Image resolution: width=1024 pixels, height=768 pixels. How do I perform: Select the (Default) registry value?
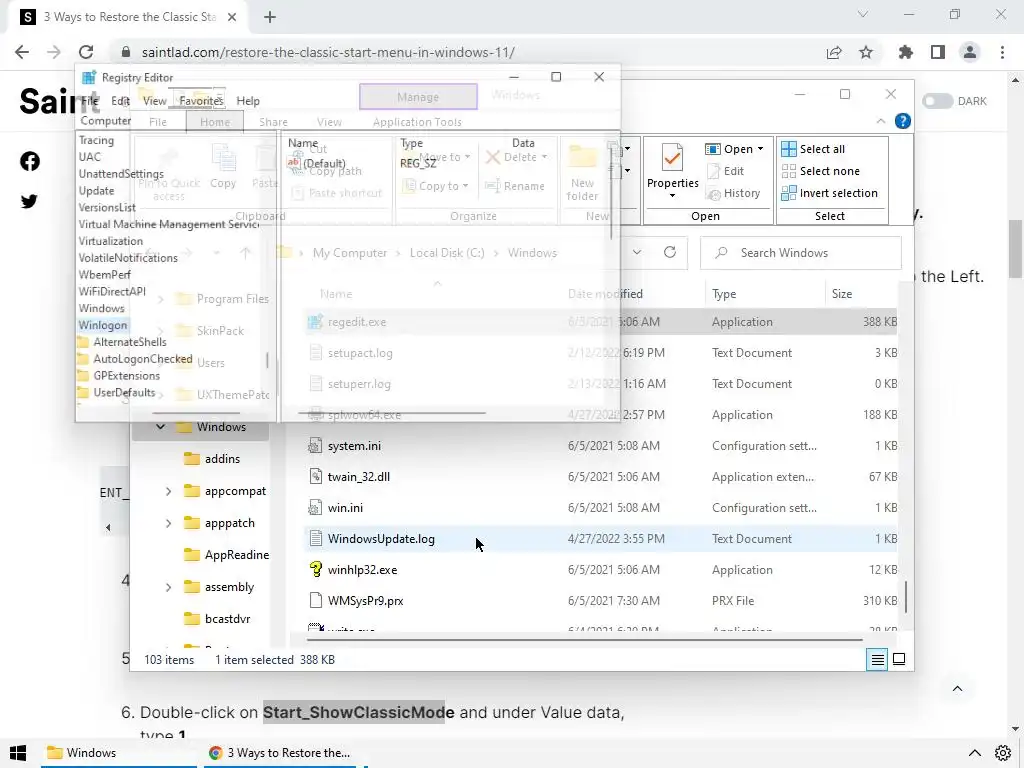coord(317,163)
